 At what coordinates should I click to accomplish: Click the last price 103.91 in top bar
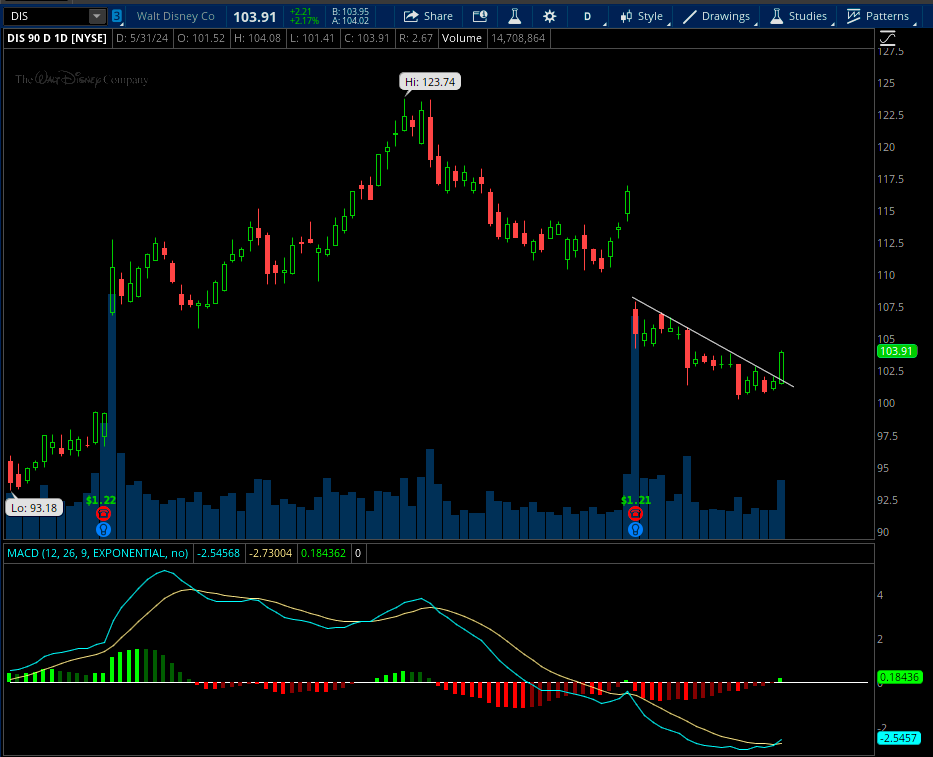coord(255,17)
